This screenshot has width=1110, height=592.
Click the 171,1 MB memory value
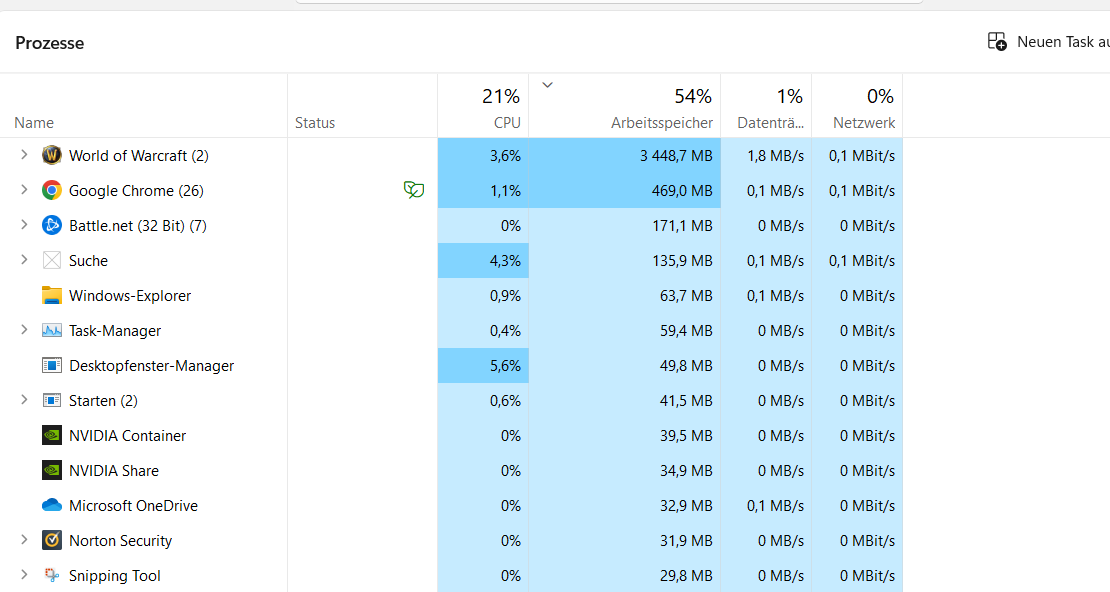pos(682,225)
